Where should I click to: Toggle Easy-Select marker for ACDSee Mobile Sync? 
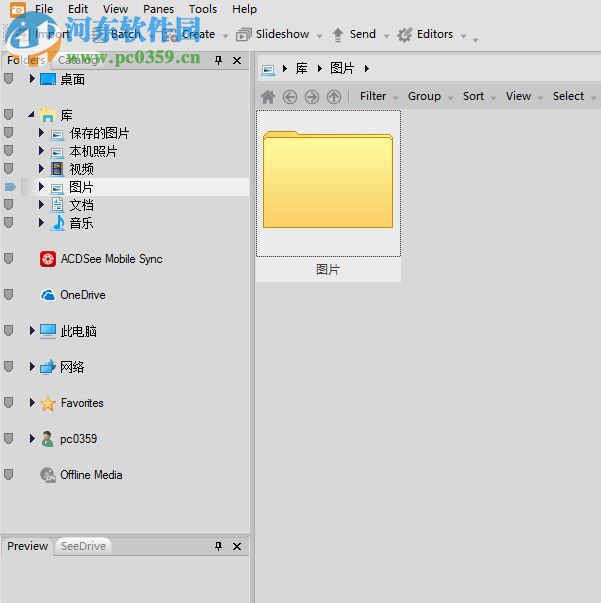tap(8, 258)
